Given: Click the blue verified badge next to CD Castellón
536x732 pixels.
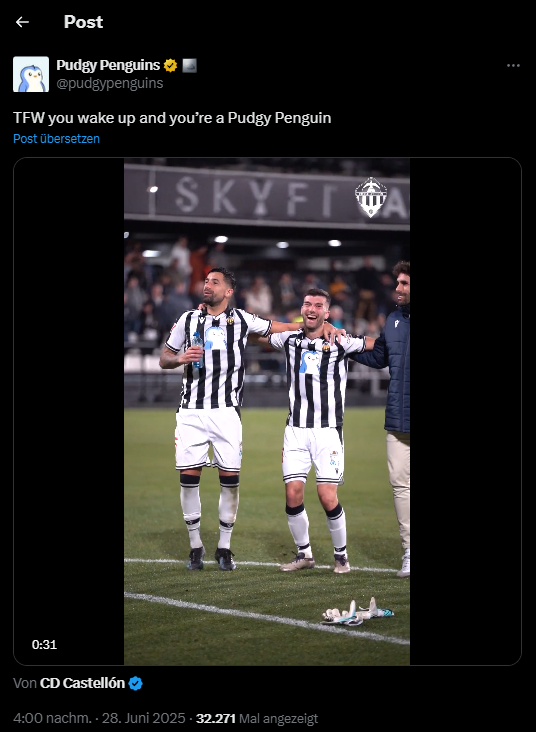Looking at the screenshot, I should tap(135, 683).
